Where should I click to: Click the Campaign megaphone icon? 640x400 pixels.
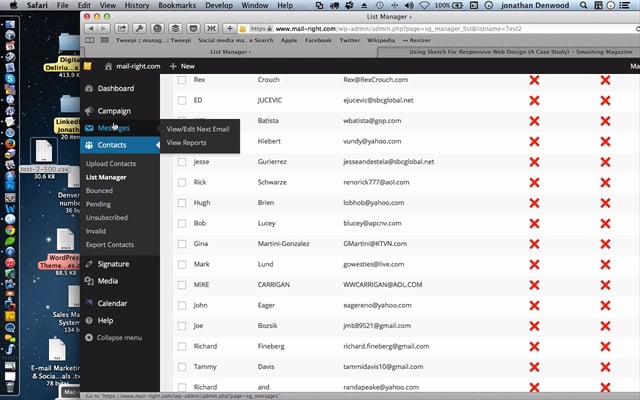89,111
